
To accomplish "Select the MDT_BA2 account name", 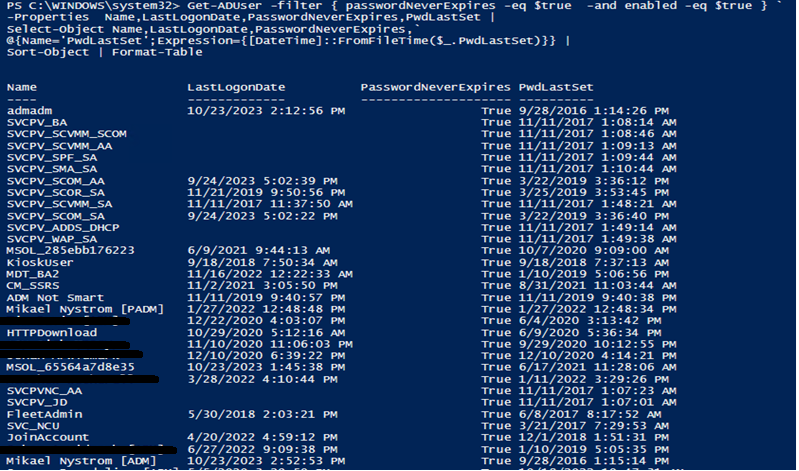I will [x=33, y=274].
